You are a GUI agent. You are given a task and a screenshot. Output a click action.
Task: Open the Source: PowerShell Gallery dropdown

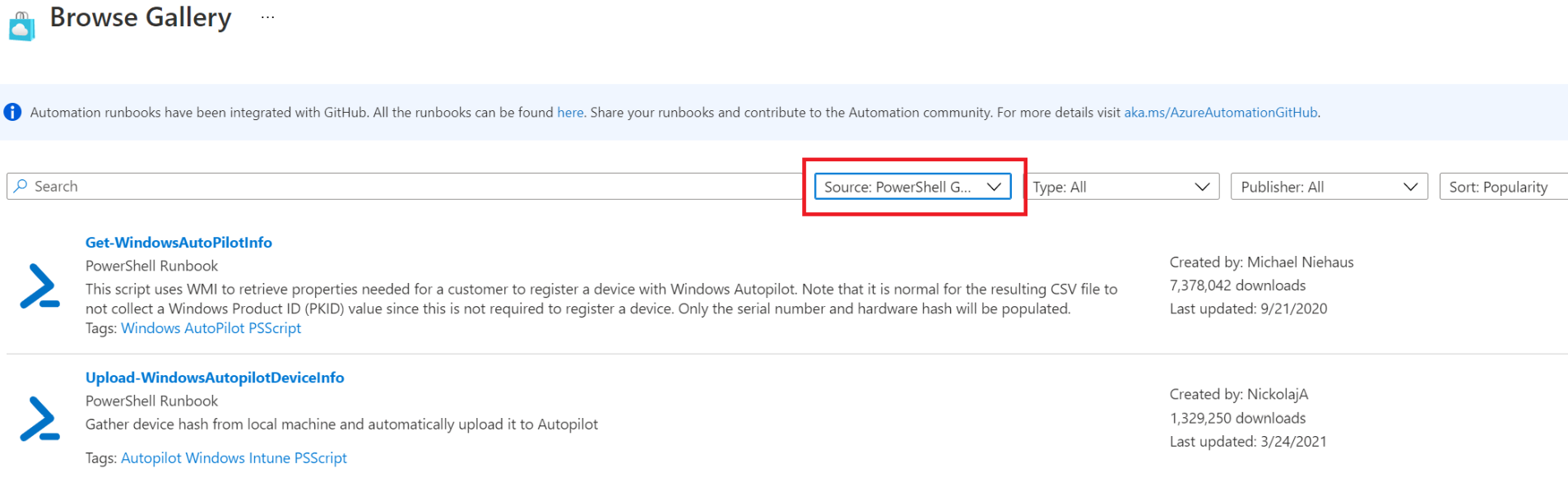coord(912,186)
